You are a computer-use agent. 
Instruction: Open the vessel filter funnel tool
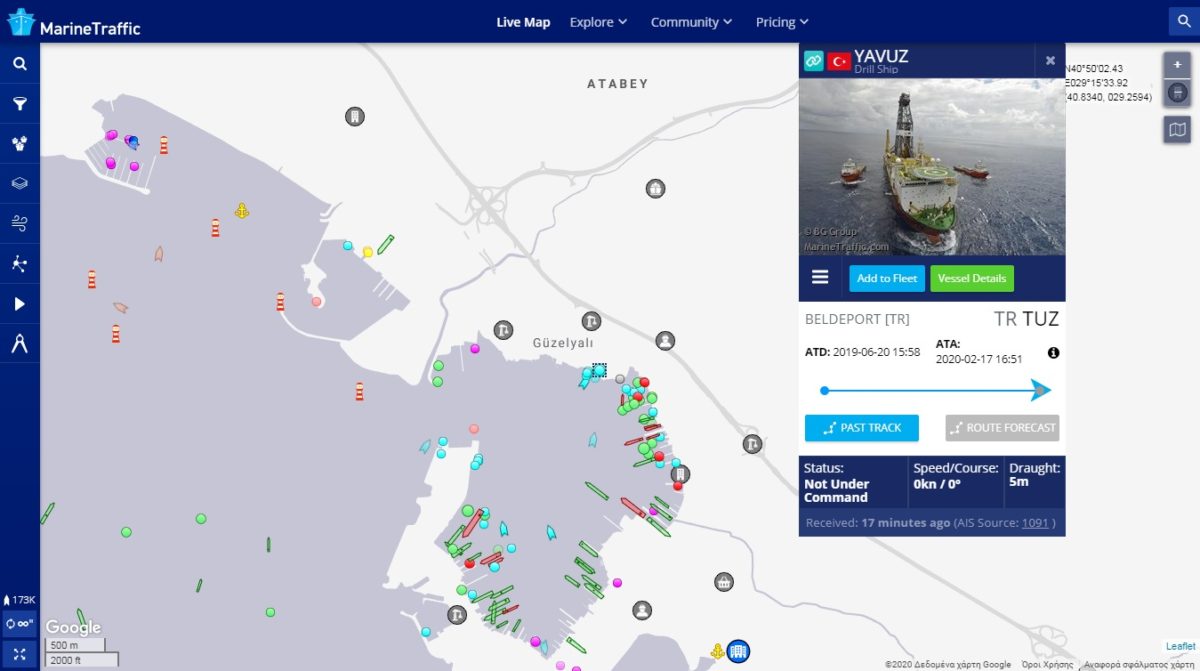19,104
